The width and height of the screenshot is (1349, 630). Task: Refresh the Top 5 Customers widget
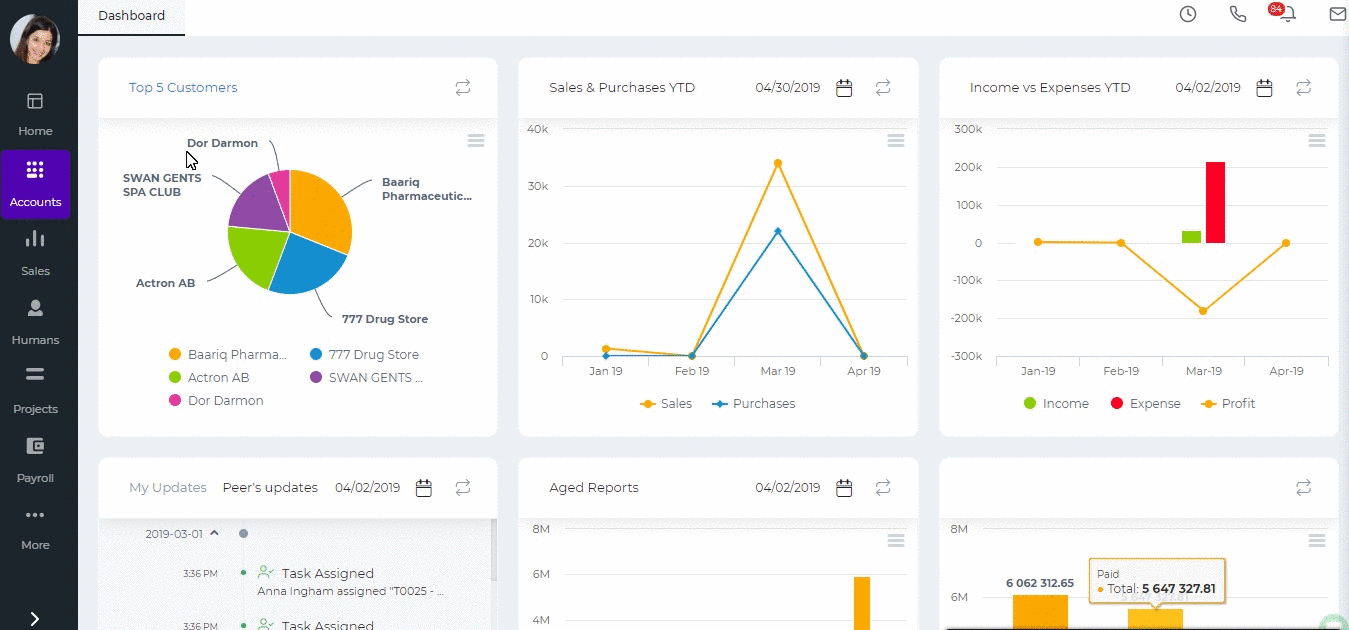(463, 88)
